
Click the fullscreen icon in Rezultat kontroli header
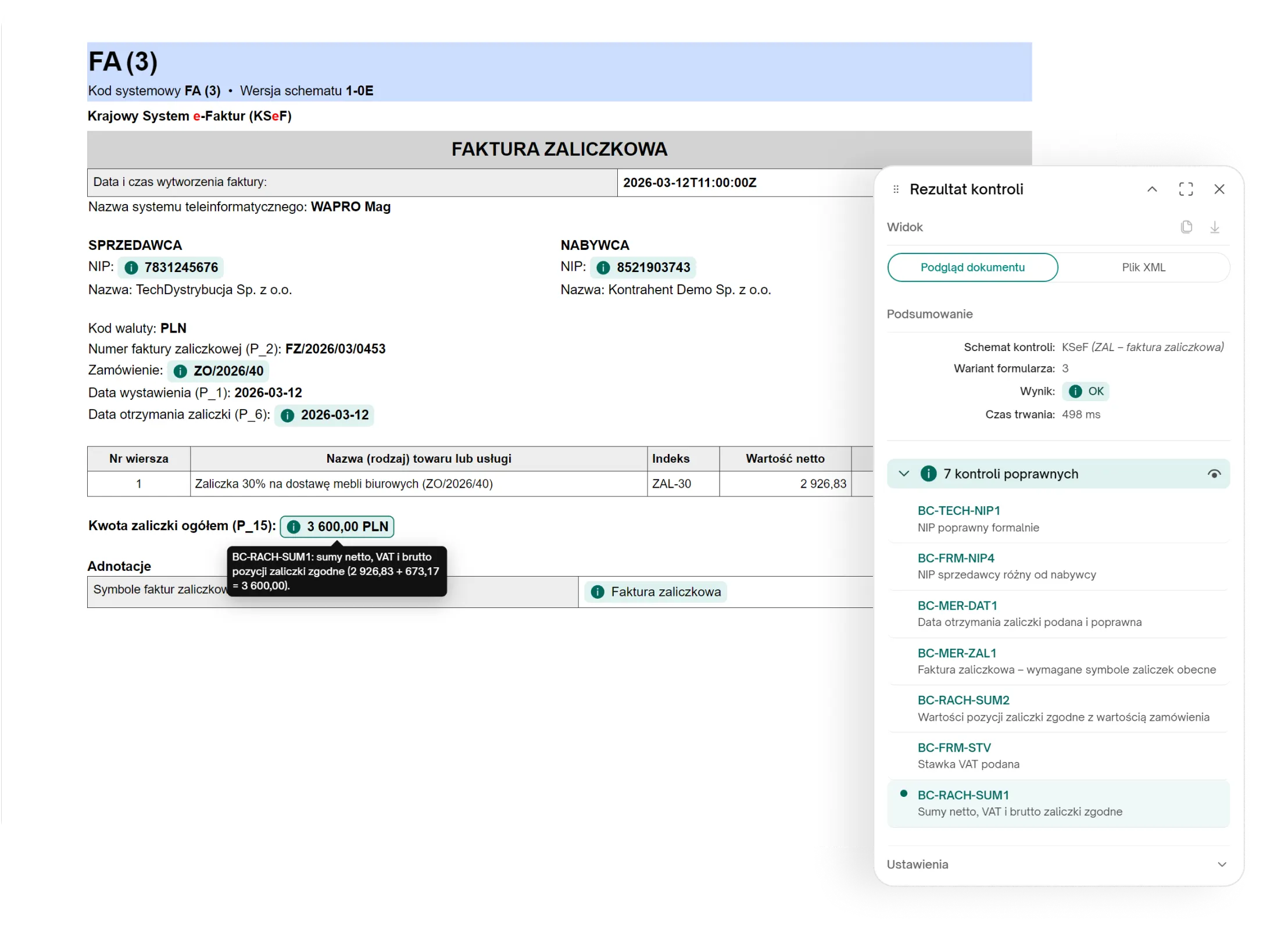point(1186,189)
